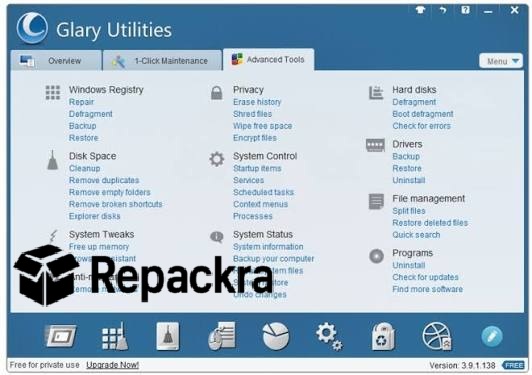Click the round blue pencil edit icon
532x375 pixels.
492,336
